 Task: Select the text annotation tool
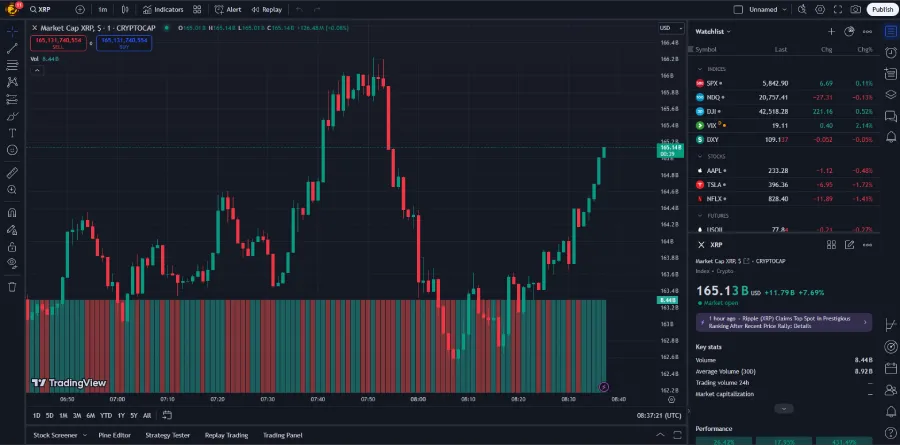[x=12, y=133]
